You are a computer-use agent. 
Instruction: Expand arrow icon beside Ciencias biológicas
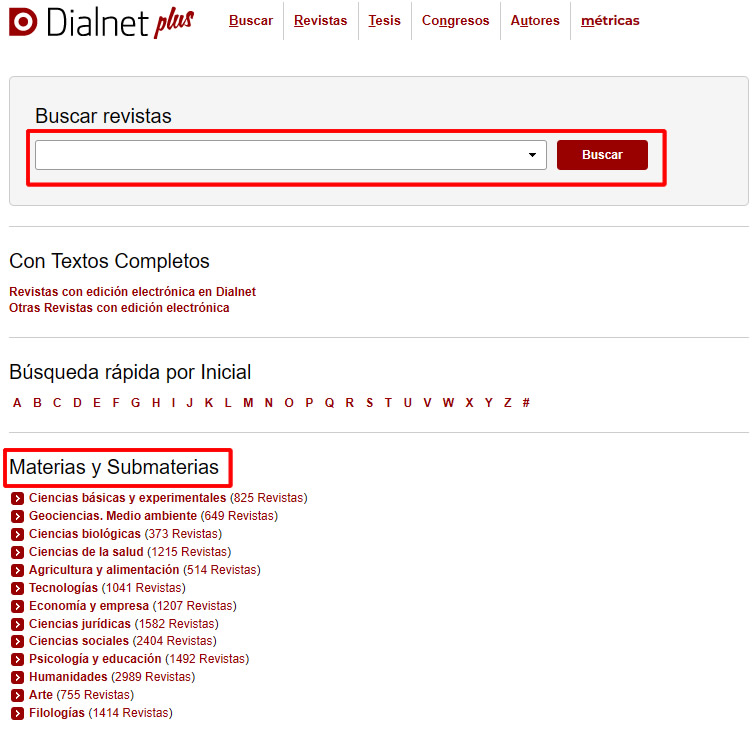click(x=17, y=534)
